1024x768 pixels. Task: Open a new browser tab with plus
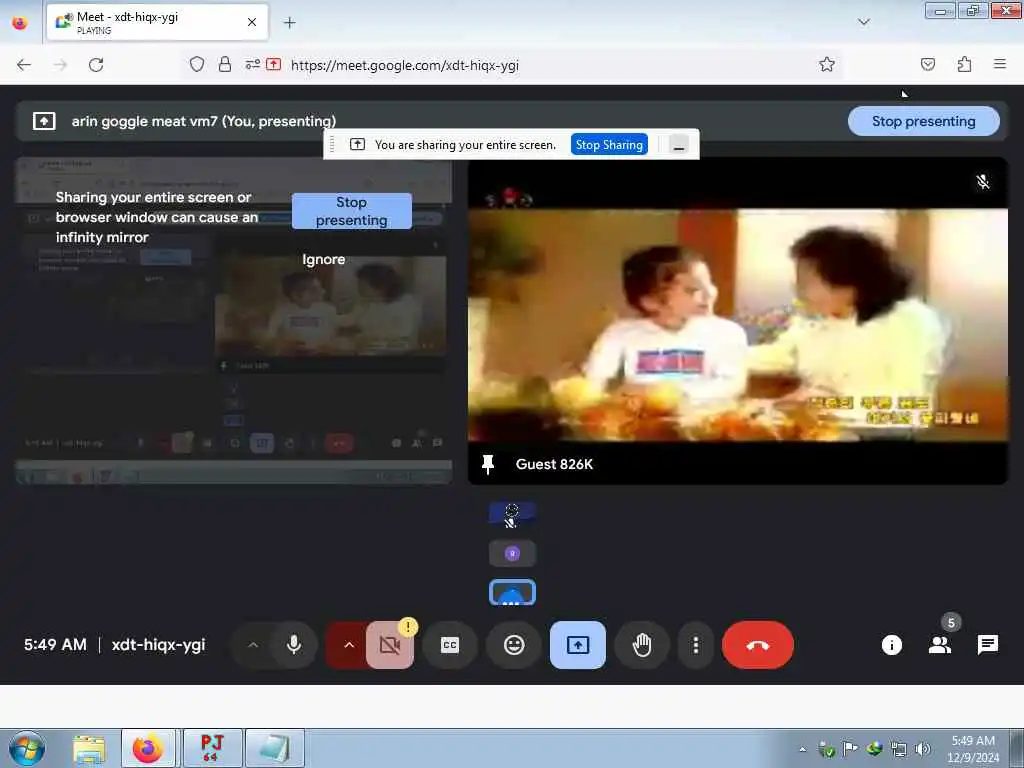290,23
